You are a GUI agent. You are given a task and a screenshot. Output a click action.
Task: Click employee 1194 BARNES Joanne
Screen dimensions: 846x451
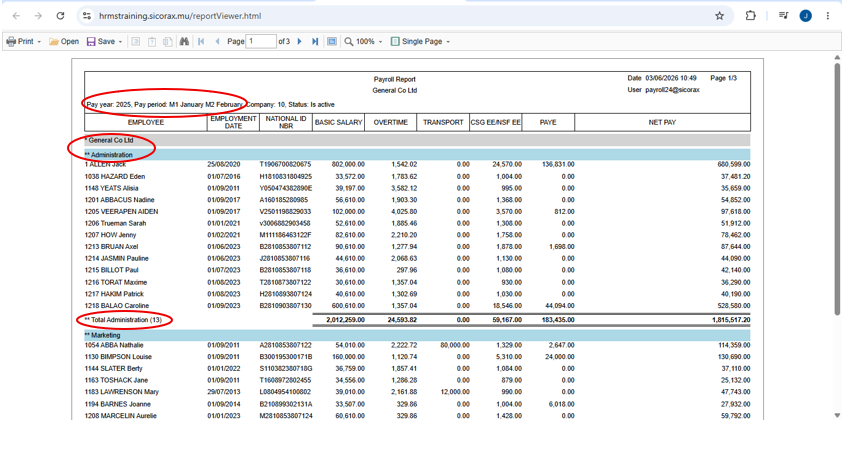pyautogui.click(x=118, y=404)
